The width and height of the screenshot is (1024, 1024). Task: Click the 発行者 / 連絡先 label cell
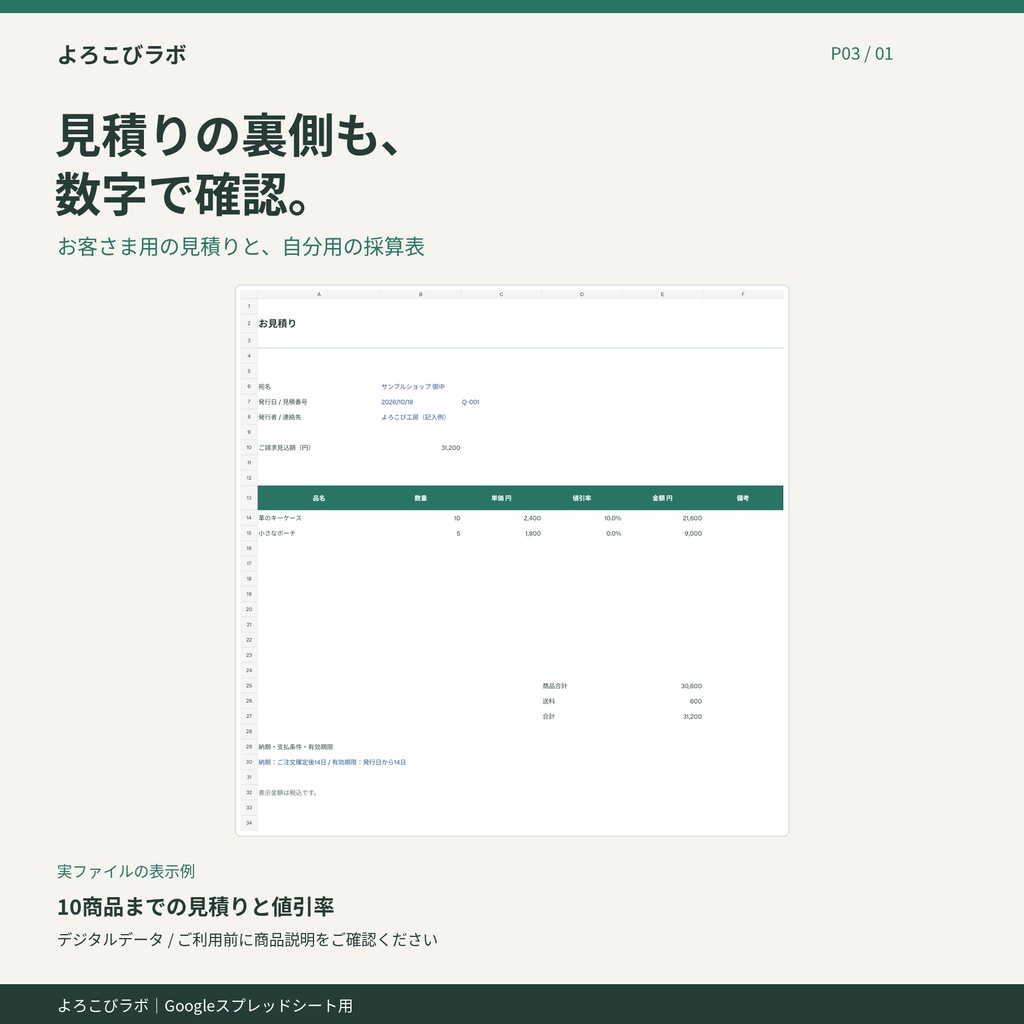(280, 417)
